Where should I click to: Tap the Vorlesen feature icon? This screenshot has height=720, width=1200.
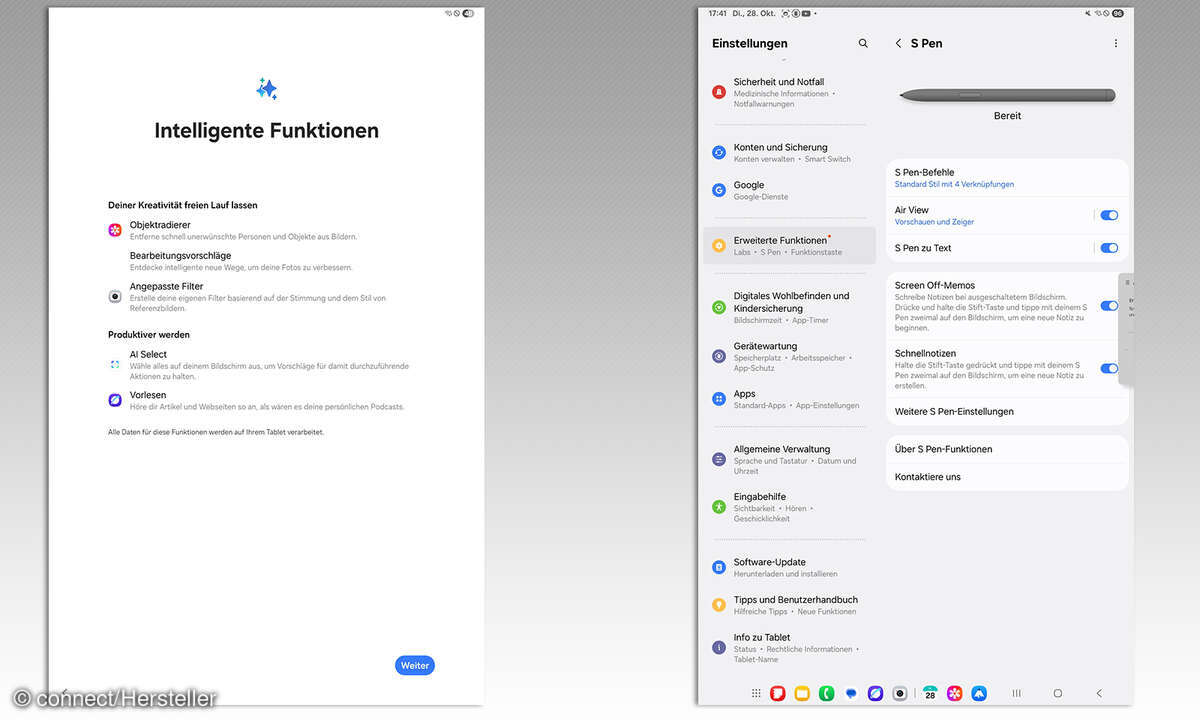(x=113, y=399)
